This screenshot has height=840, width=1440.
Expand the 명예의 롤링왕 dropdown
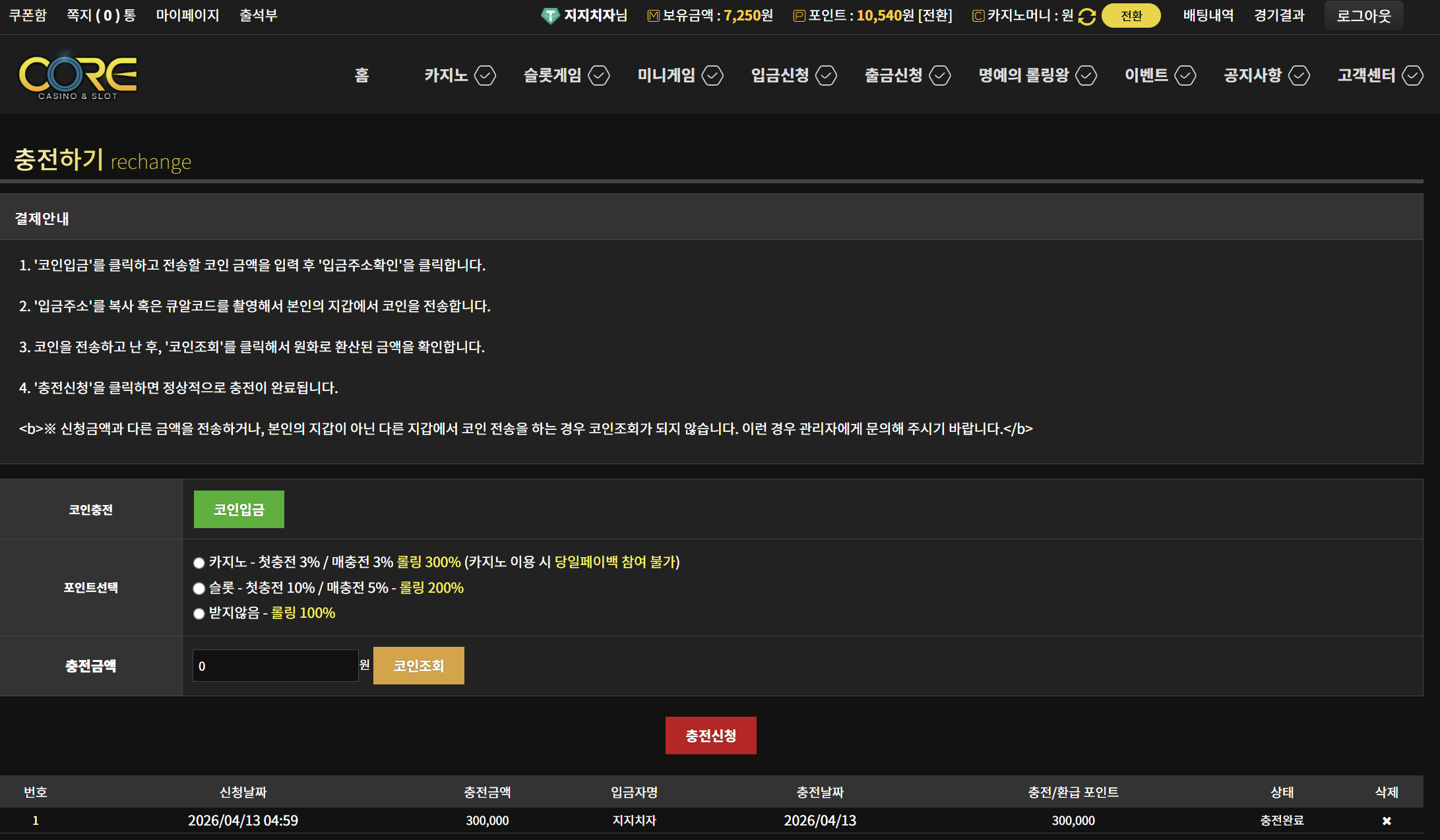[x=1086, y=75]
